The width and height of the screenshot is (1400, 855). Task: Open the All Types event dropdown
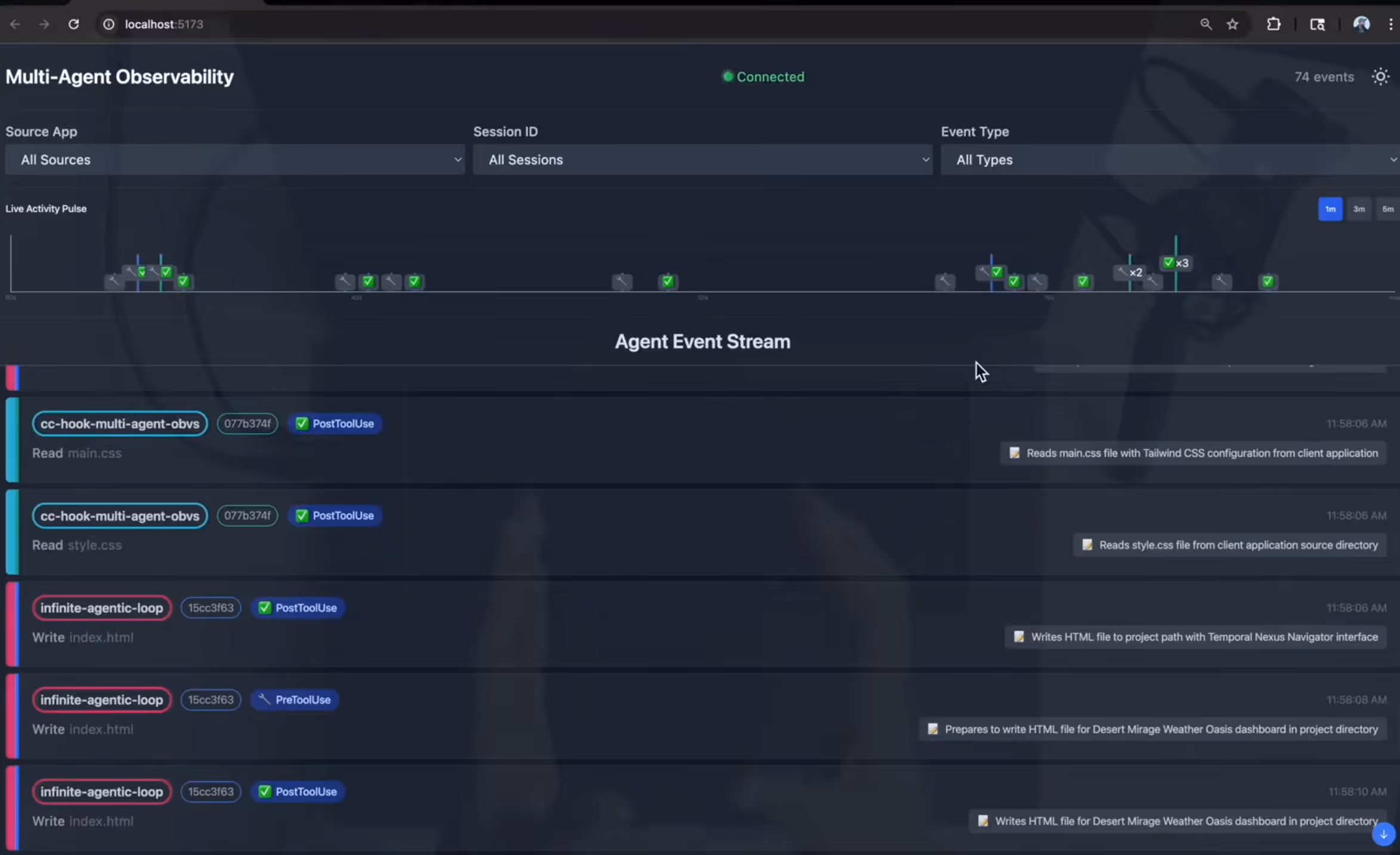[x=1170, y=160]
